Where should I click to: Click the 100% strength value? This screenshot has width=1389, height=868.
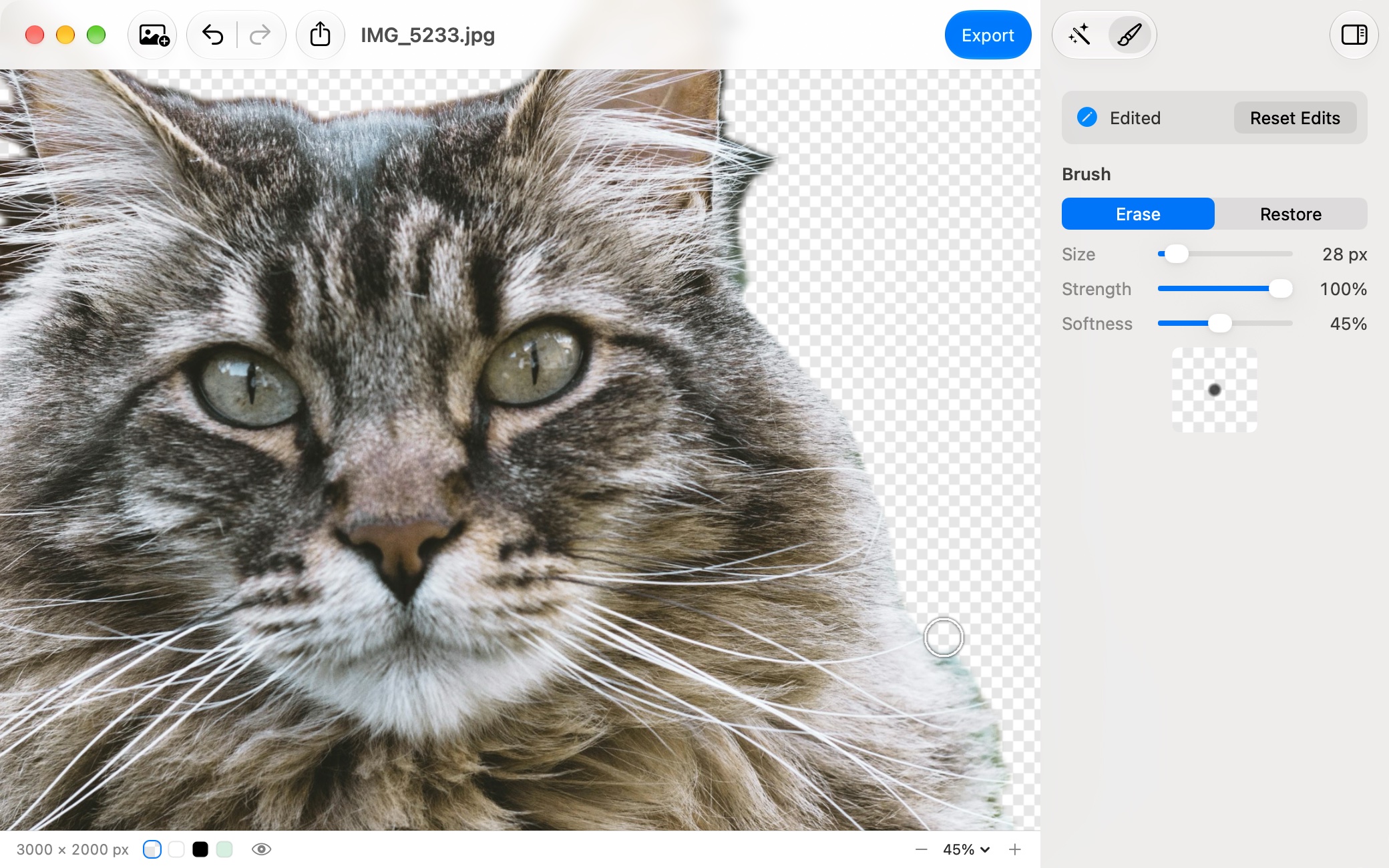point(1343,288)
